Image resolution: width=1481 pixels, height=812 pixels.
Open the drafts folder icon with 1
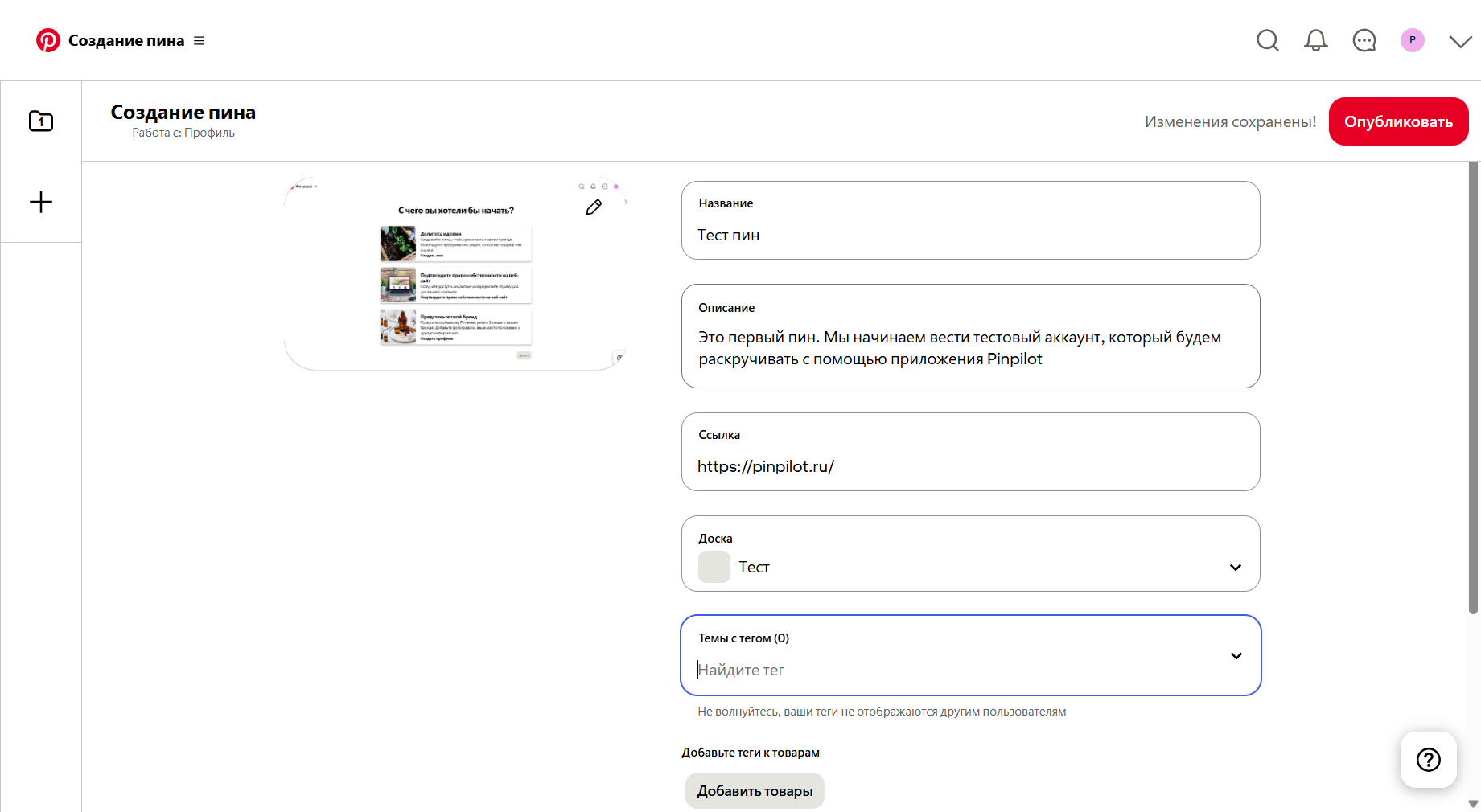(x=41, y=121)
